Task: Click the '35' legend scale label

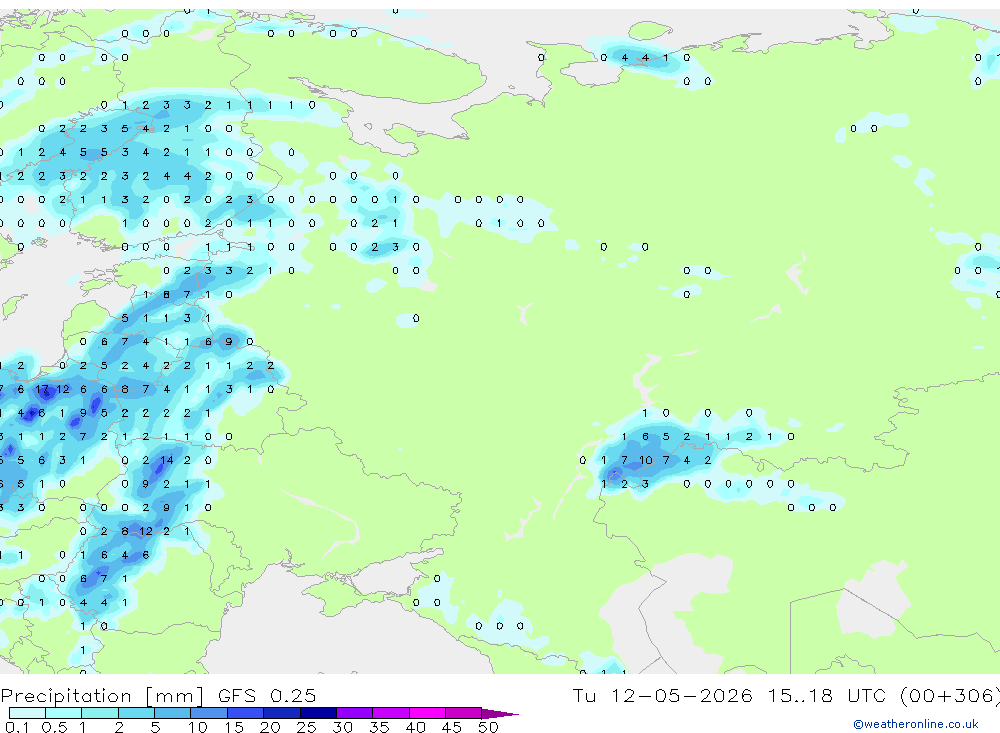Action: click(x=379, y=727)
